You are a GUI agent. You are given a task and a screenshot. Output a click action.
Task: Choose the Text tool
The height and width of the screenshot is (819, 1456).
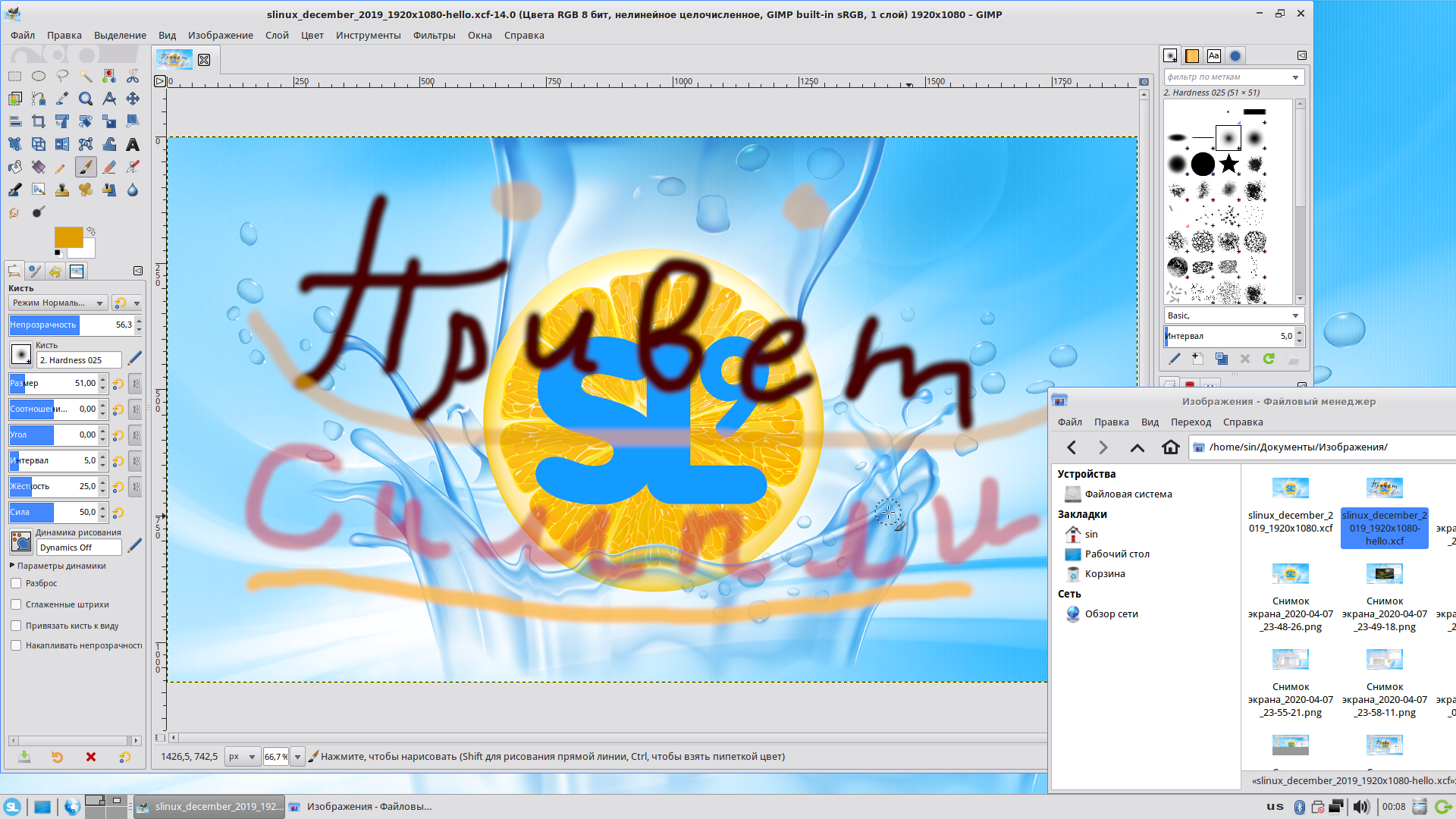click(133, 144)
